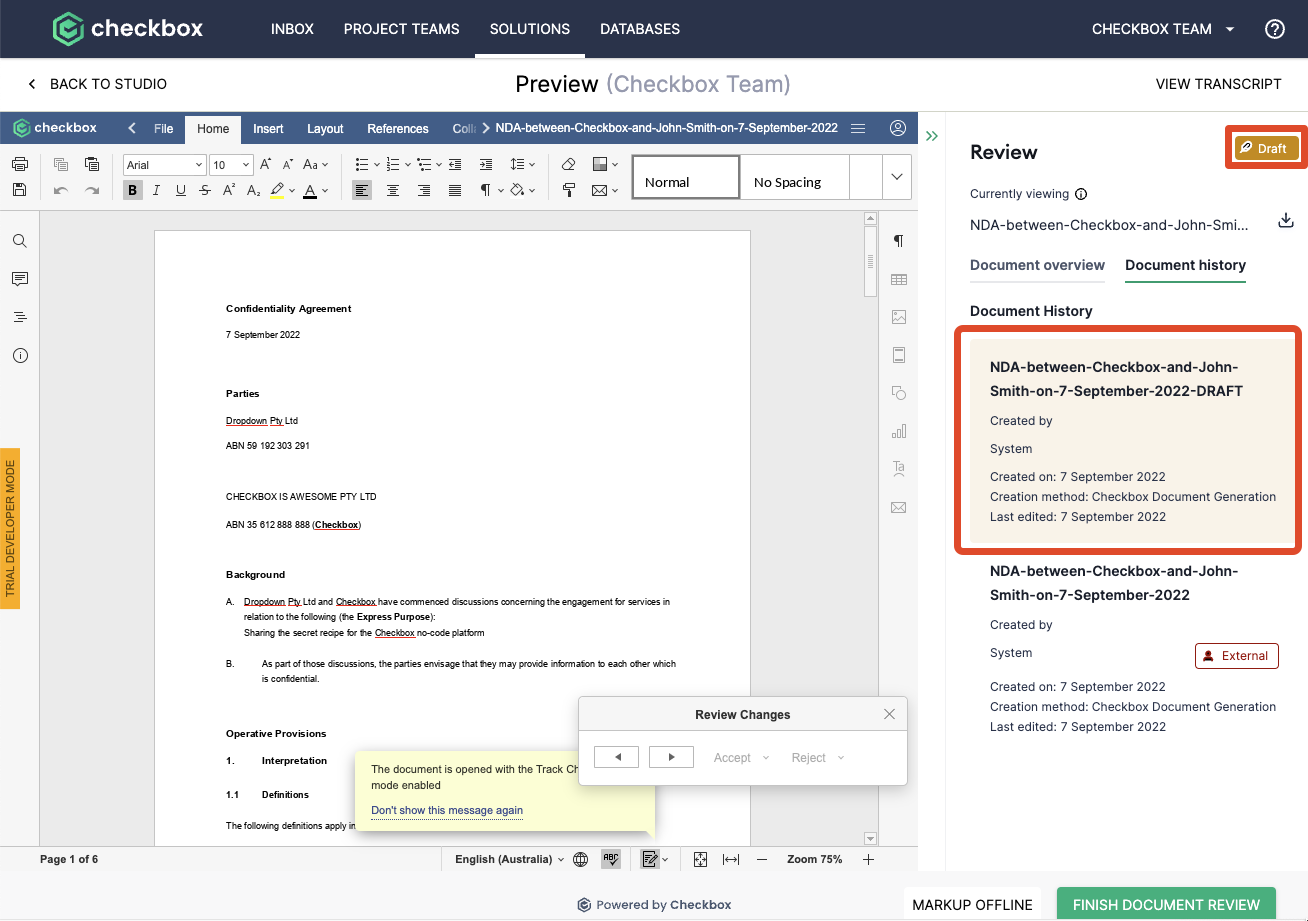
Task: Click the save document icon
Action: [x=19, y=190]
